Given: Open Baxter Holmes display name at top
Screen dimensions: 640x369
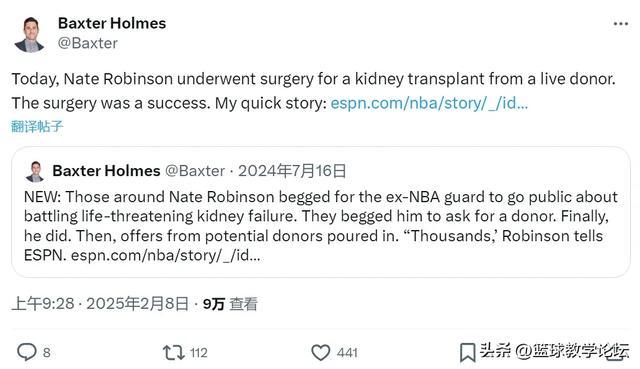Looking at the screenshot, I should 112,23.
